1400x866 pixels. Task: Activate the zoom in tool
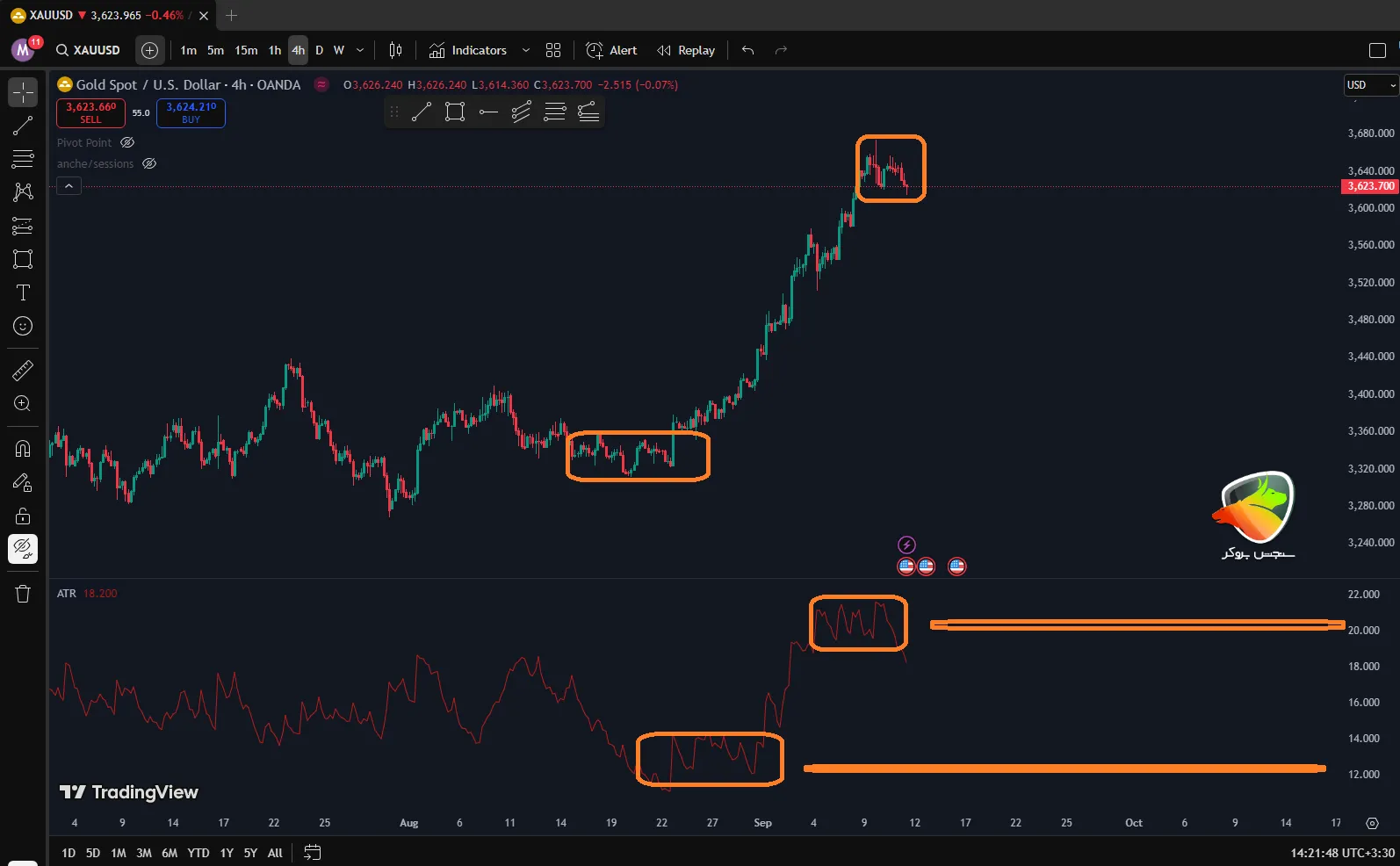point(23,404)
